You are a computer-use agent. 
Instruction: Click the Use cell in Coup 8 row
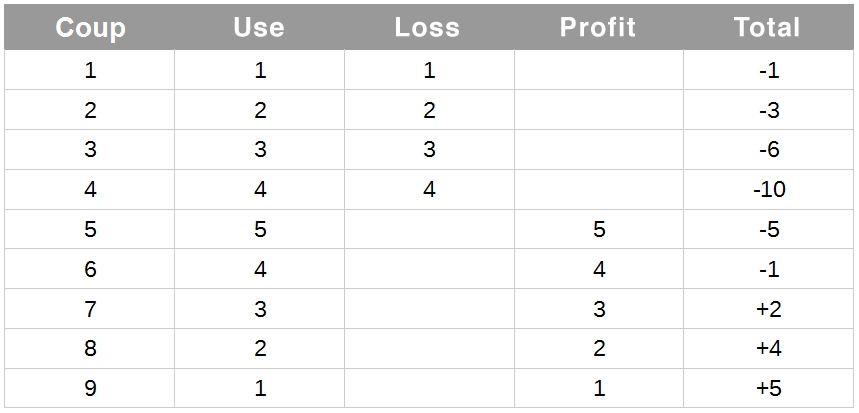click(x=260, y=348)
